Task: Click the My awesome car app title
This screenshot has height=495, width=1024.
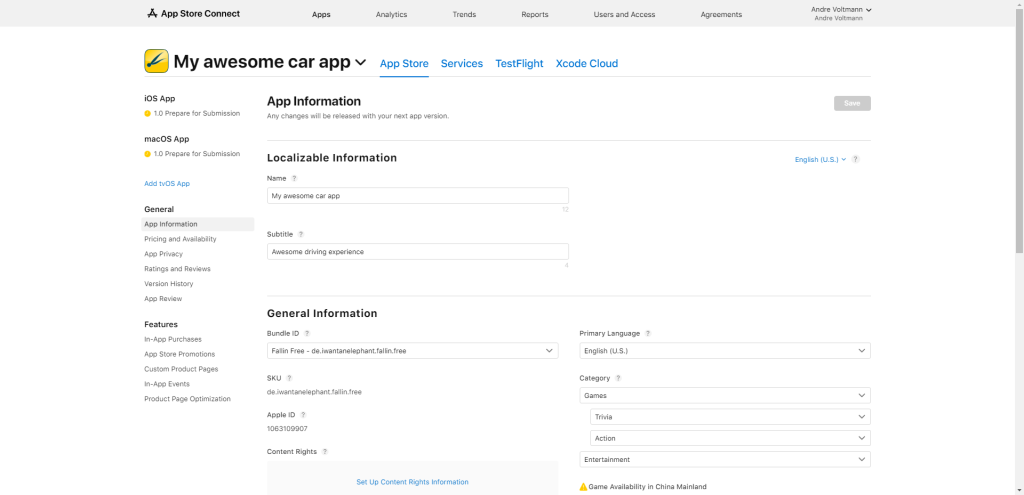Action: [262, 63]
